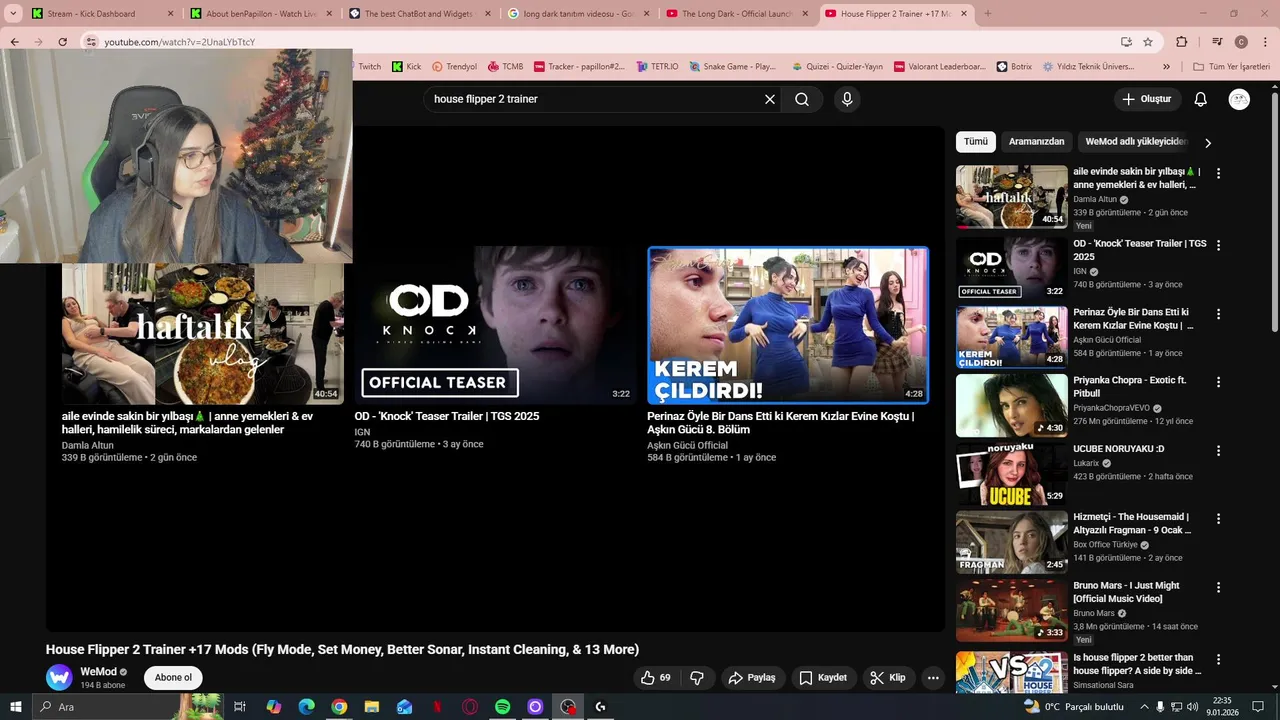
Task: Open Netflix from the taskbar
Action: (x=437, y=707)
